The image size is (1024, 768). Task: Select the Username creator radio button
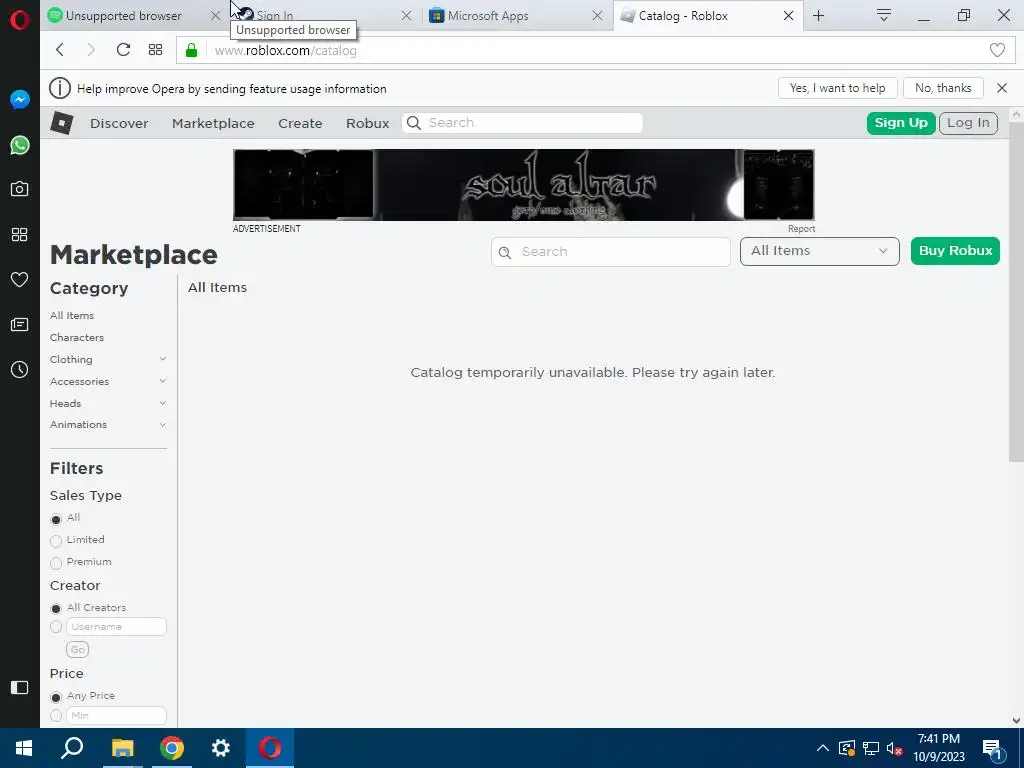pyautogui.click(x=56, y=627)
